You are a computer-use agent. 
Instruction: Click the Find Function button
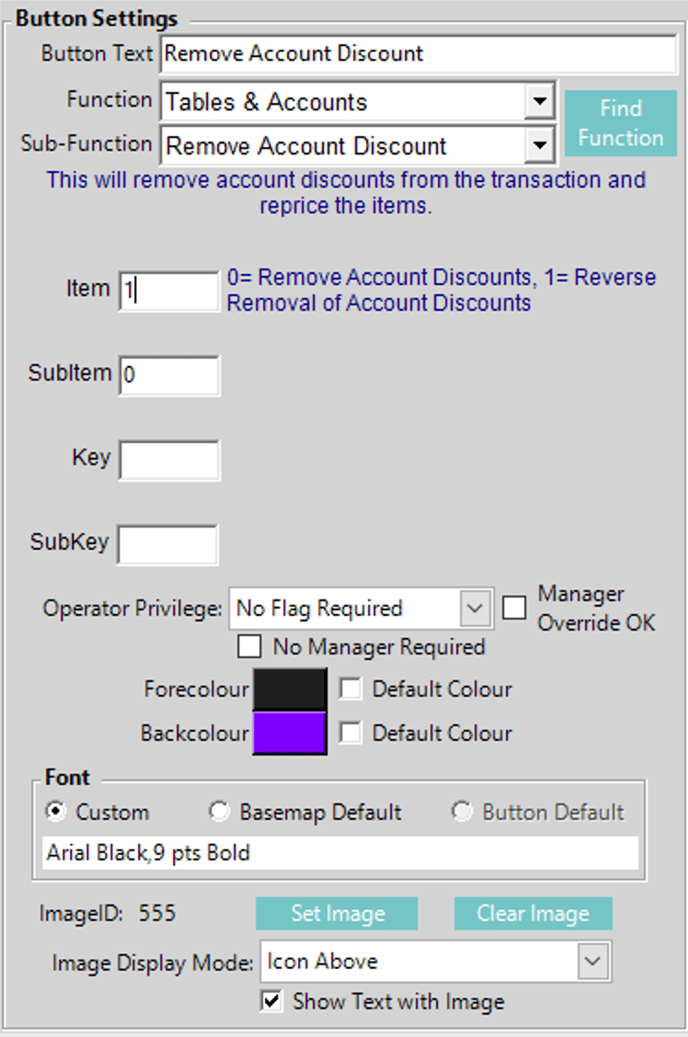pyautogui.click(x=621, y=123)
